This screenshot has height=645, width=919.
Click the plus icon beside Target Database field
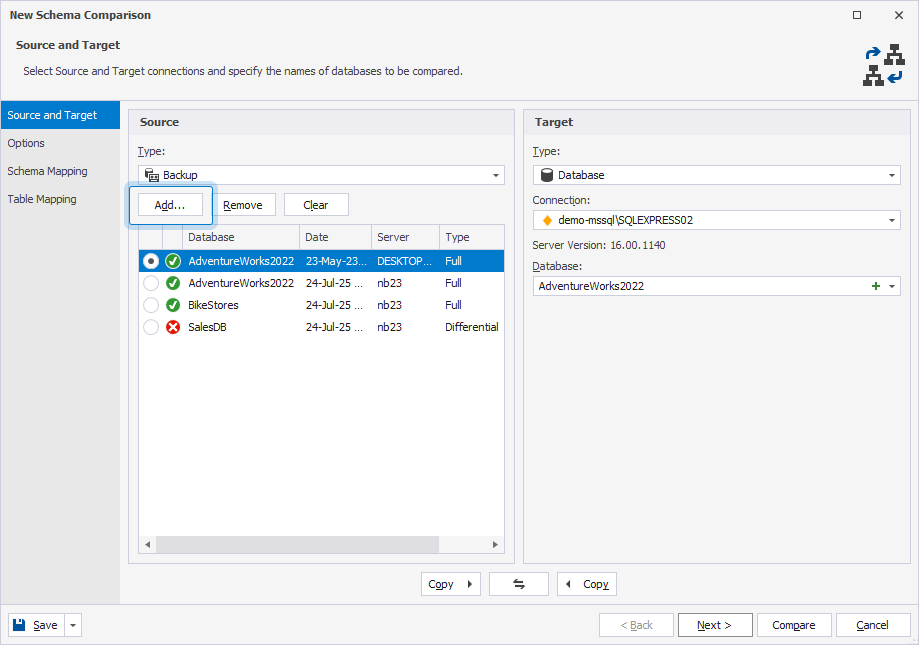pyautogui.click(x=878, y=286)
